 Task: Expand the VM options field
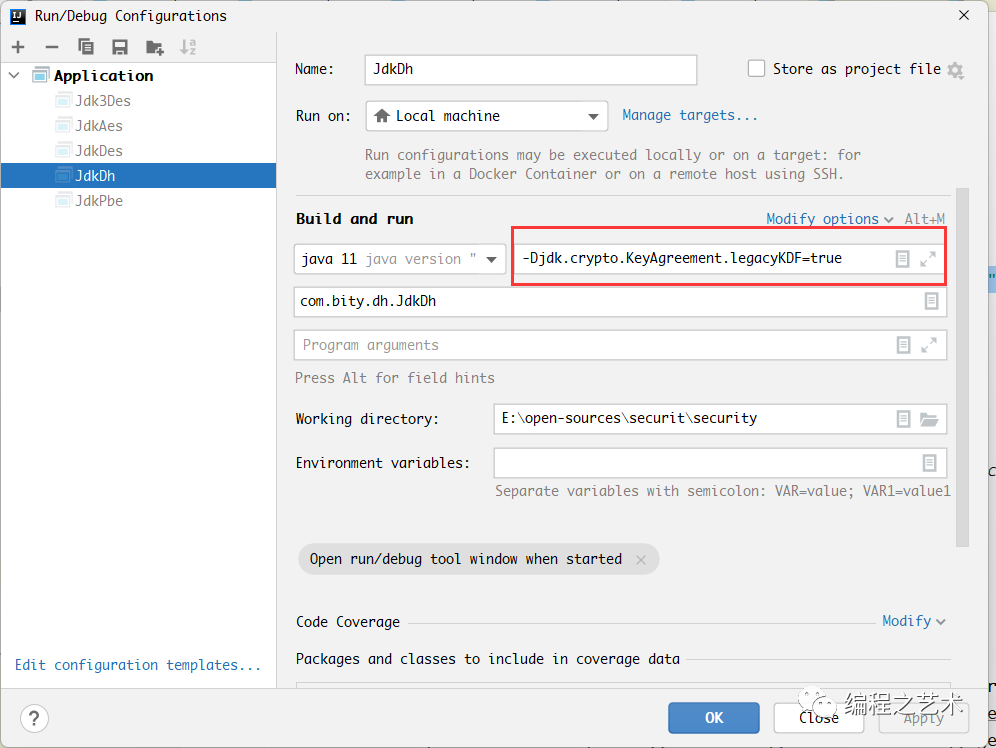928,258
